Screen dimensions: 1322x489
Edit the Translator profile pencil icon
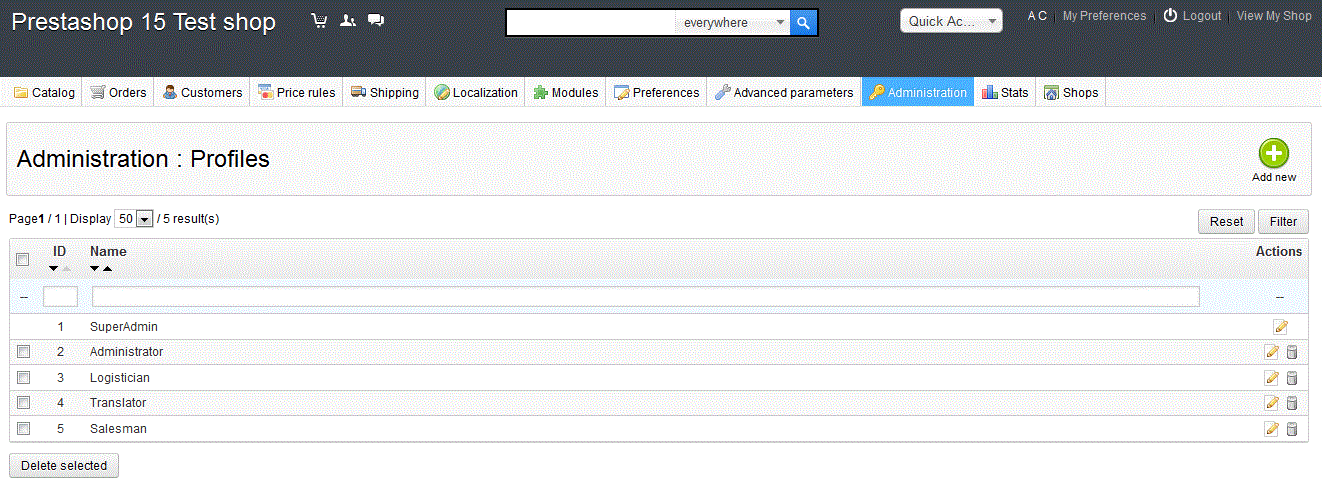click(1272, 403)
